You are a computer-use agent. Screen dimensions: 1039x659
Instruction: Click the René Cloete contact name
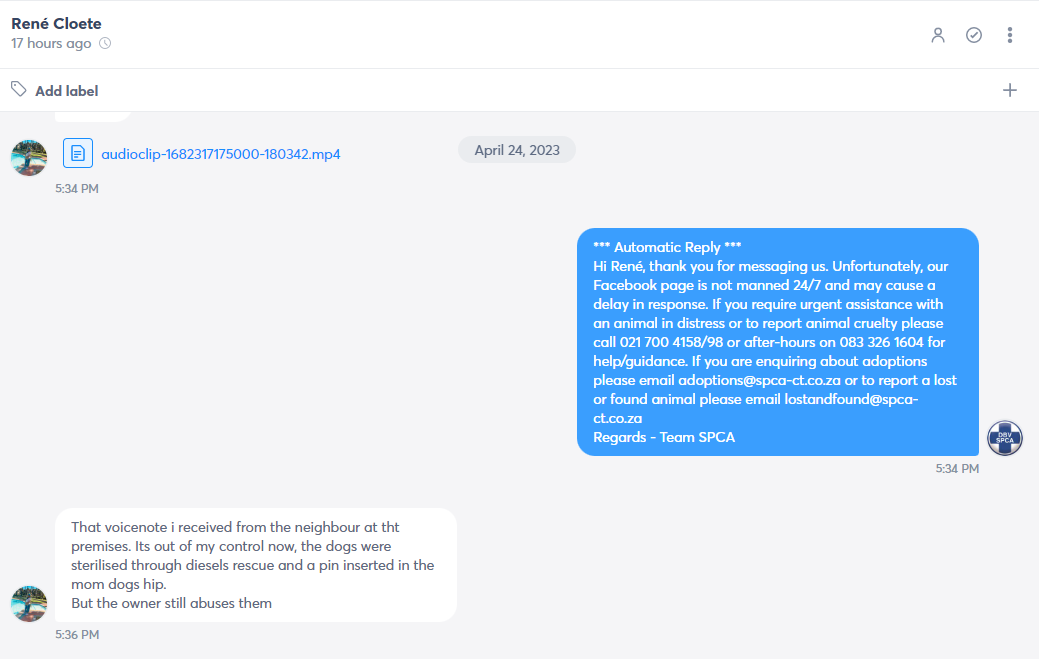pyautogui.click(x=56, y=23)
